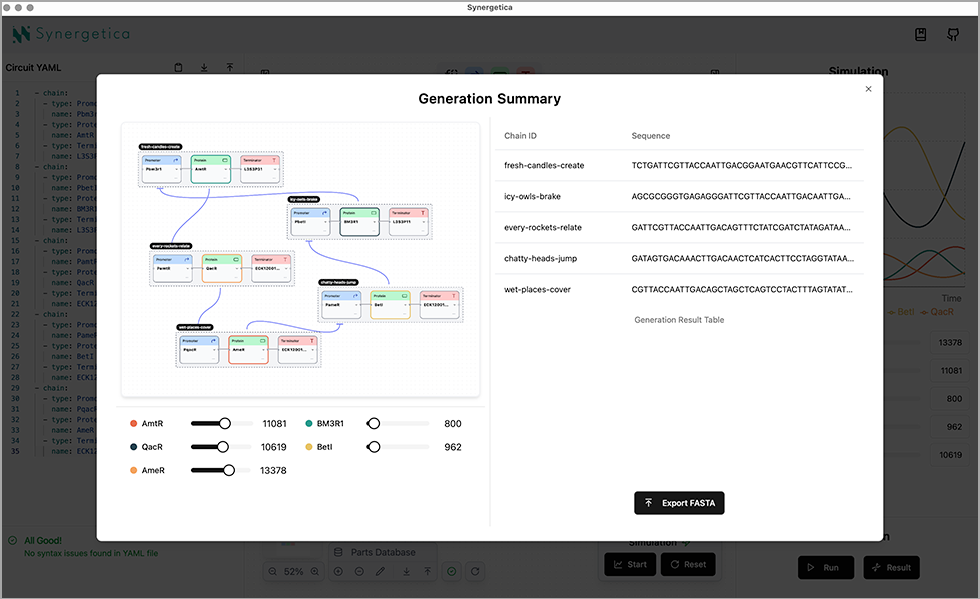The image size is (980, 599).
Task: Click the red color dot beside AmtR
Action: coord(133,424)
